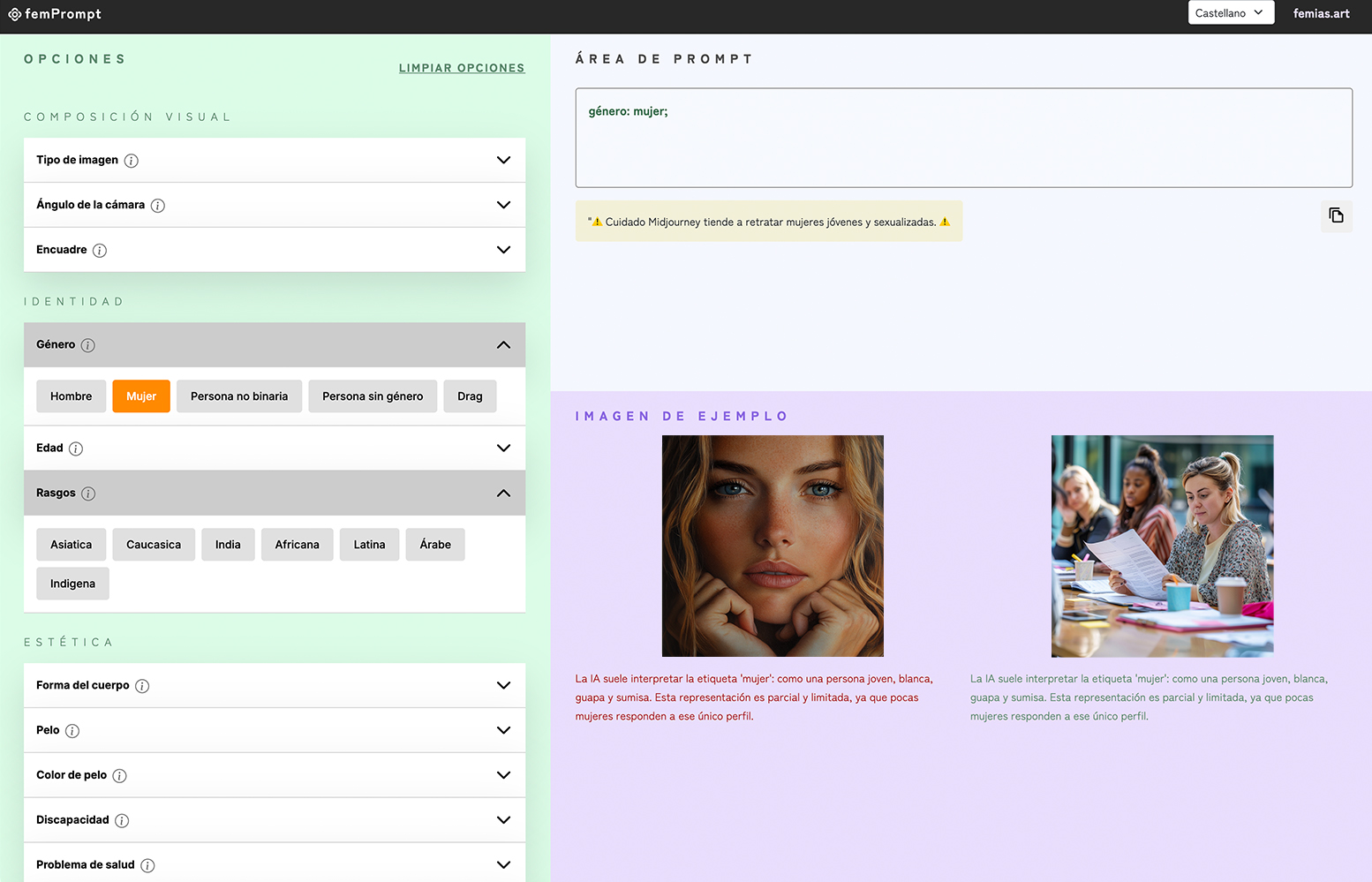Screen dimensions: 1372x882
Task: Deselect the Mujer gender option
Action: [x=141, y=396]
